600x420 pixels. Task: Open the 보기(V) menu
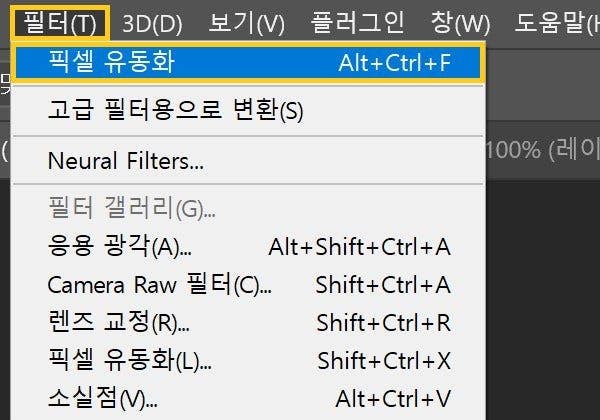point(247,22)
